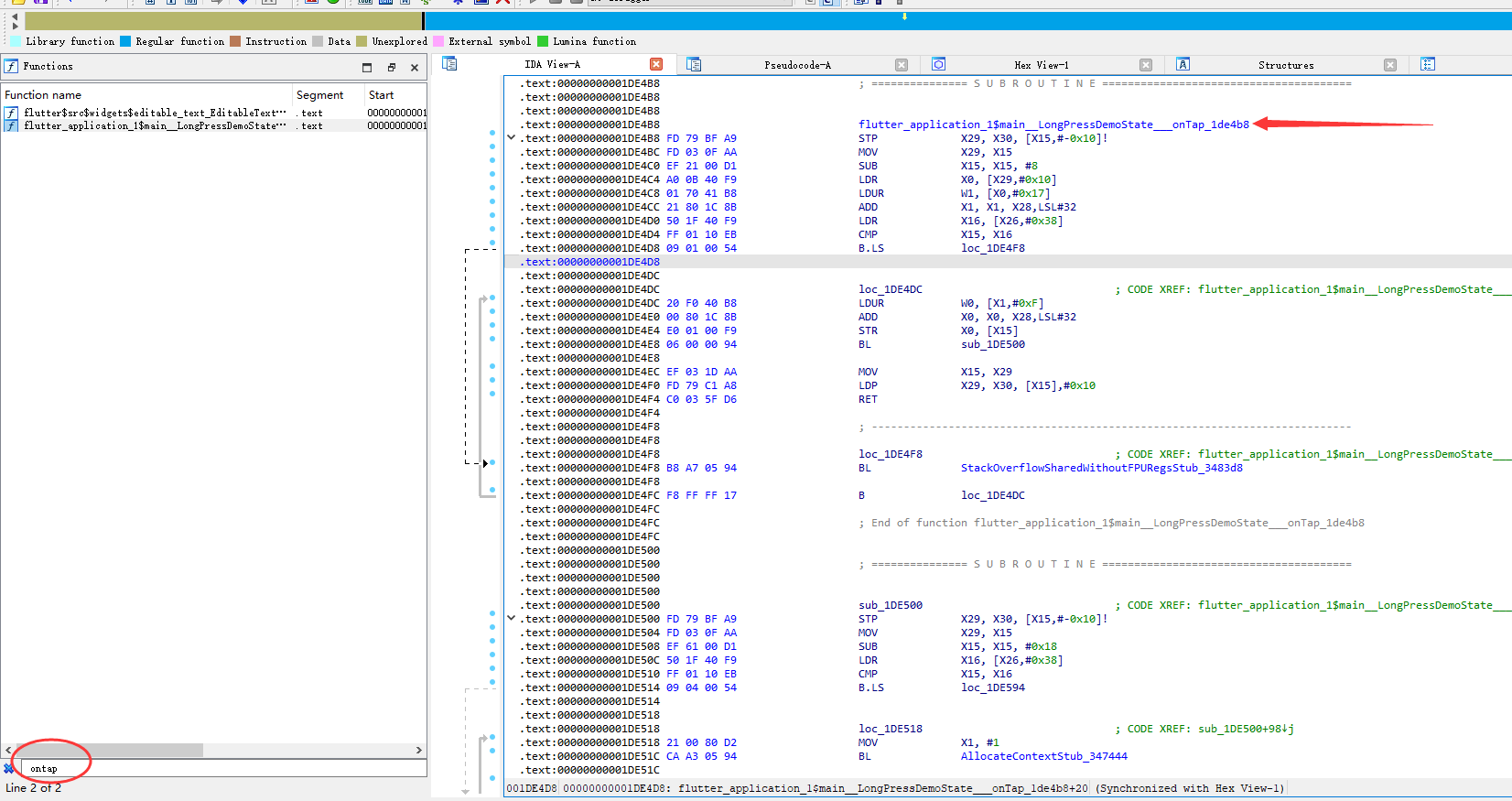Click the blue Regular function region of navigation band

pos(968,20)
